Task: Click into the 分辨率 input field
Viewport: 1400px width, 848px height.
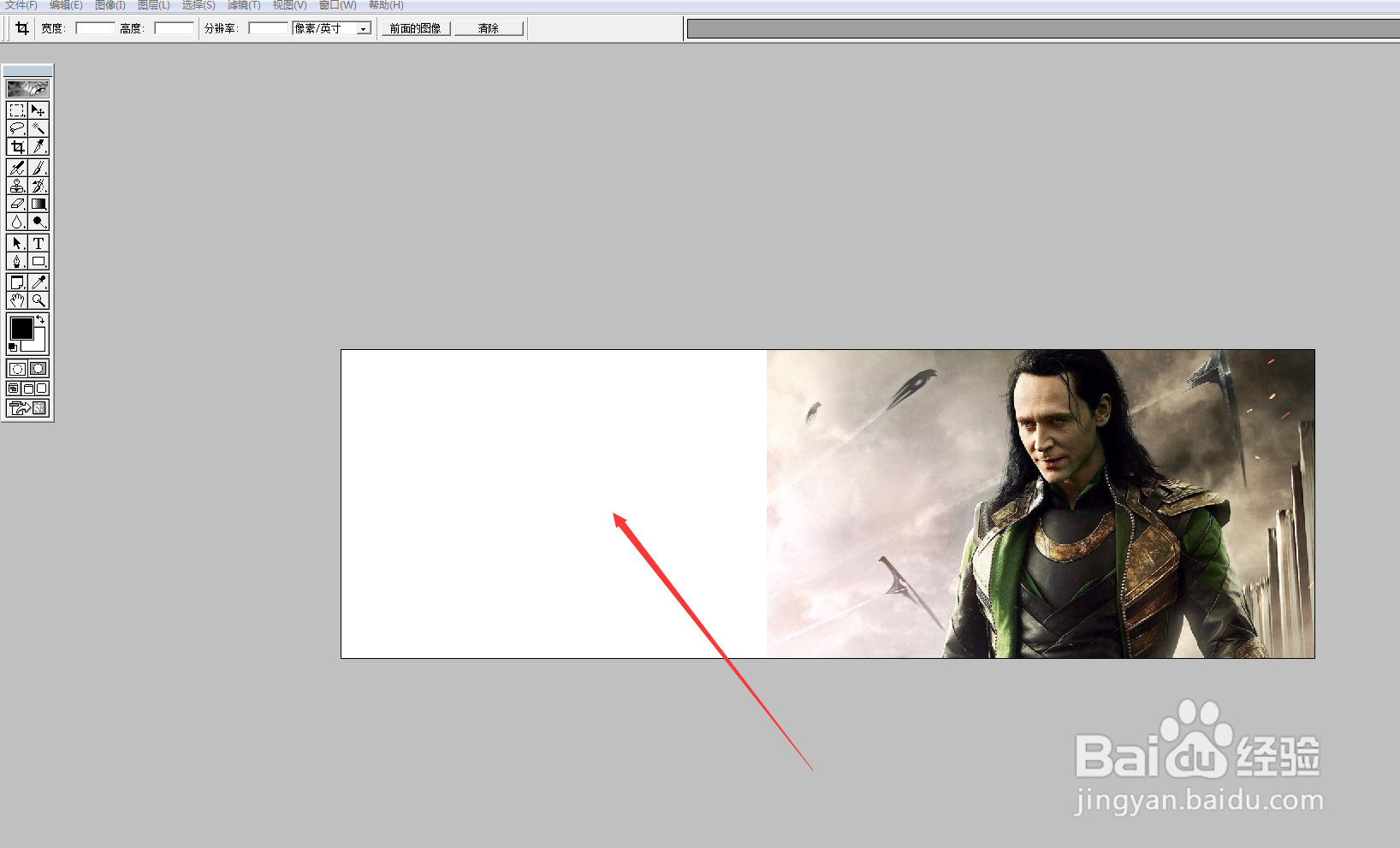Action: pyautogui.click(x=269, y=28)
